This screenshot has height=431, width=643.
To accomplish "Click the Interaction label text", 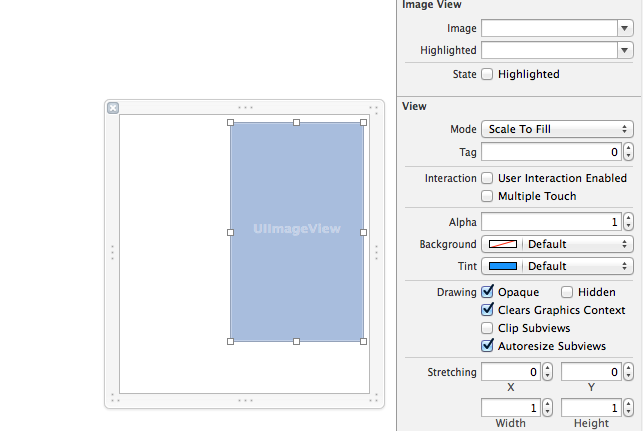I will click(x=450, y=178).
